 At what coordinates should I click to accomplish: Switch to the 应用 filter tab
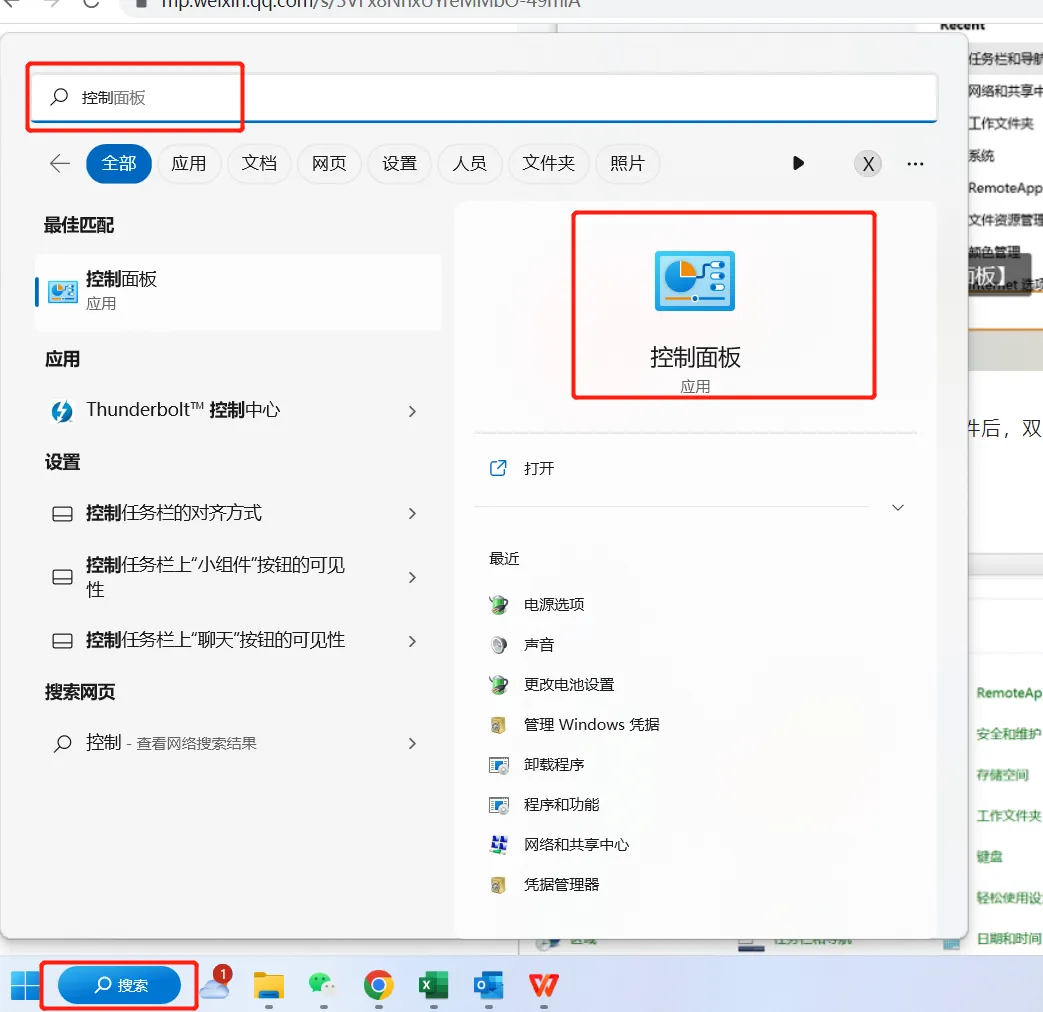click(x=189, y=164)
